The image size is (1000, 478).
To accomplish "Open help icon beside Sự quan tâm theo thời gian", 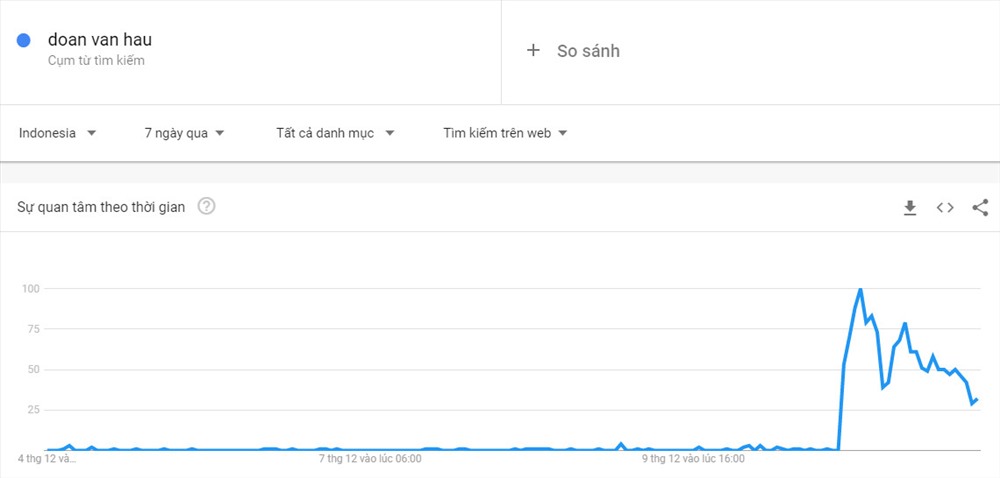I will 207,206.
